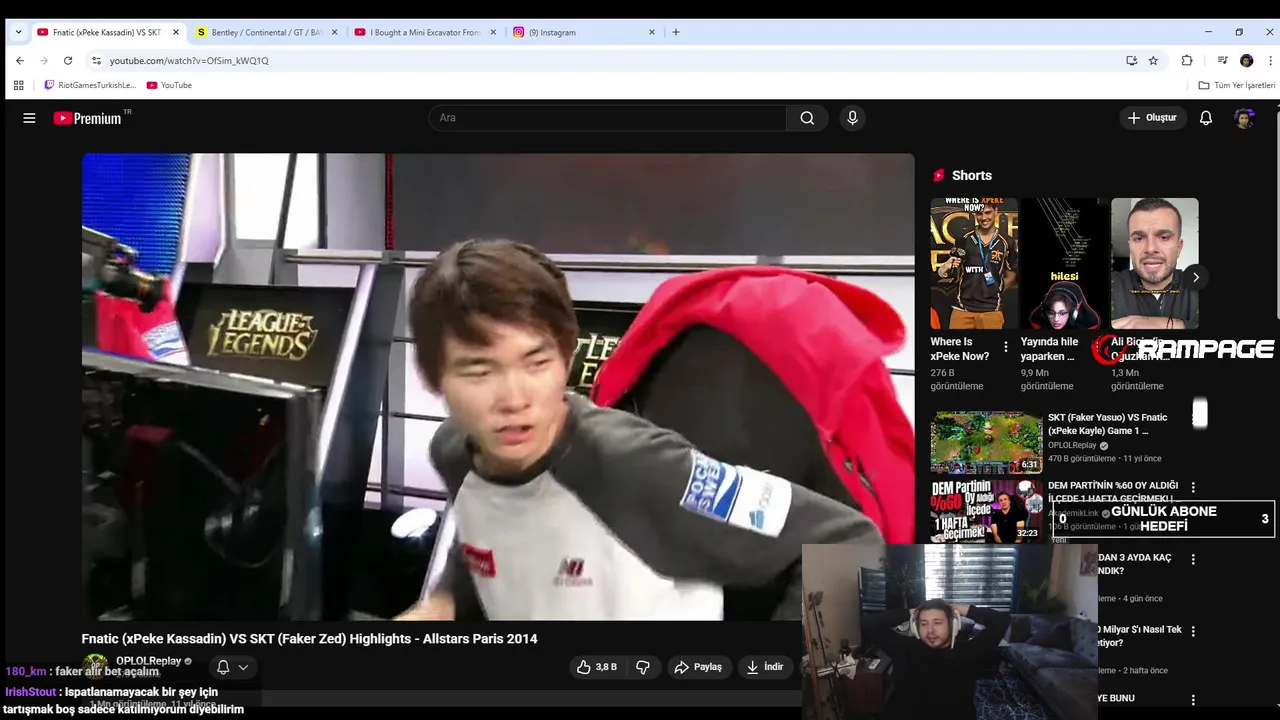Open the YouTube bookmark

click(169, 85)
